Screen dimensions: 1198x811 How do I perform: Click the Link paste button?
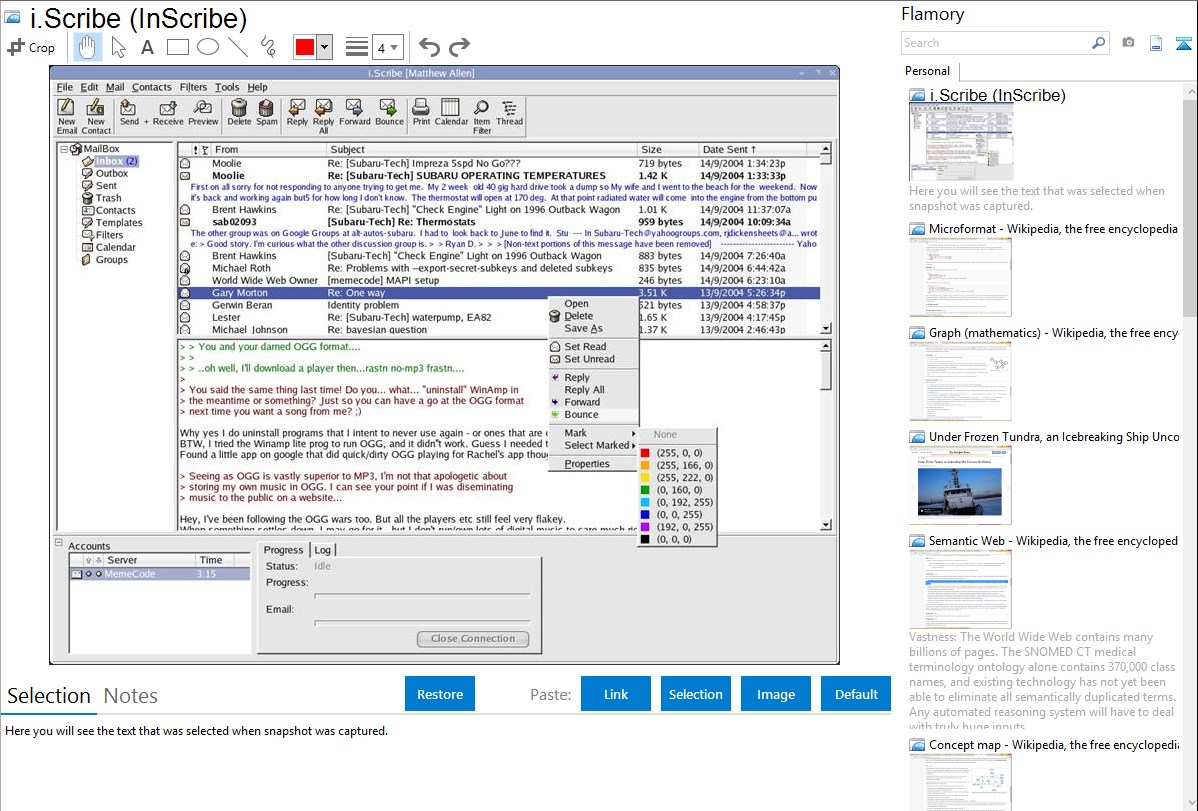point(616,694)
